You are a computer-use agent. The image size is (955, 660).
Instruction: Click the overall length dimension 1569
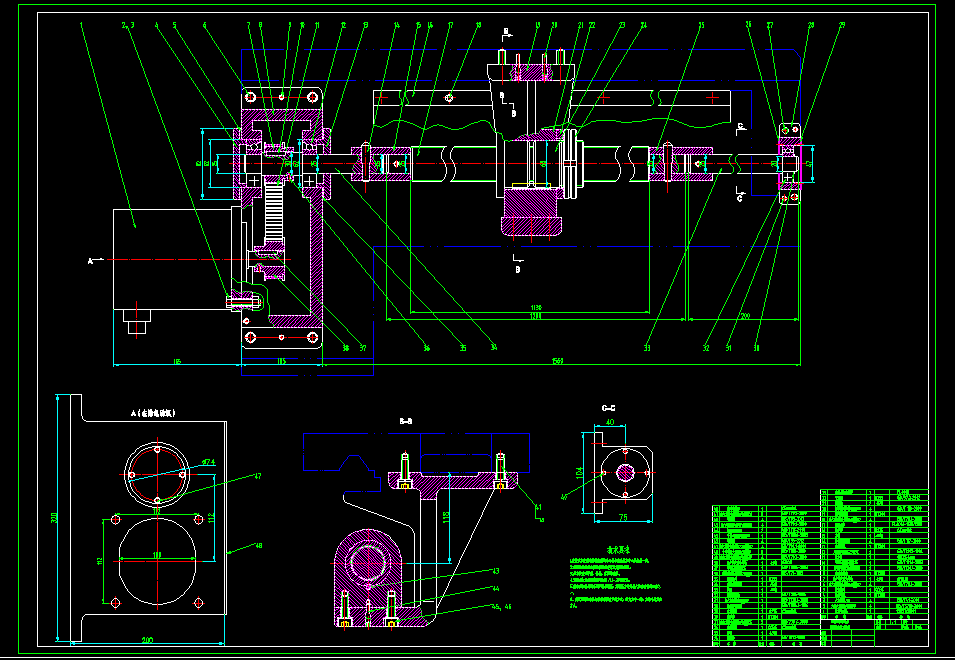(x=557, y=362)
